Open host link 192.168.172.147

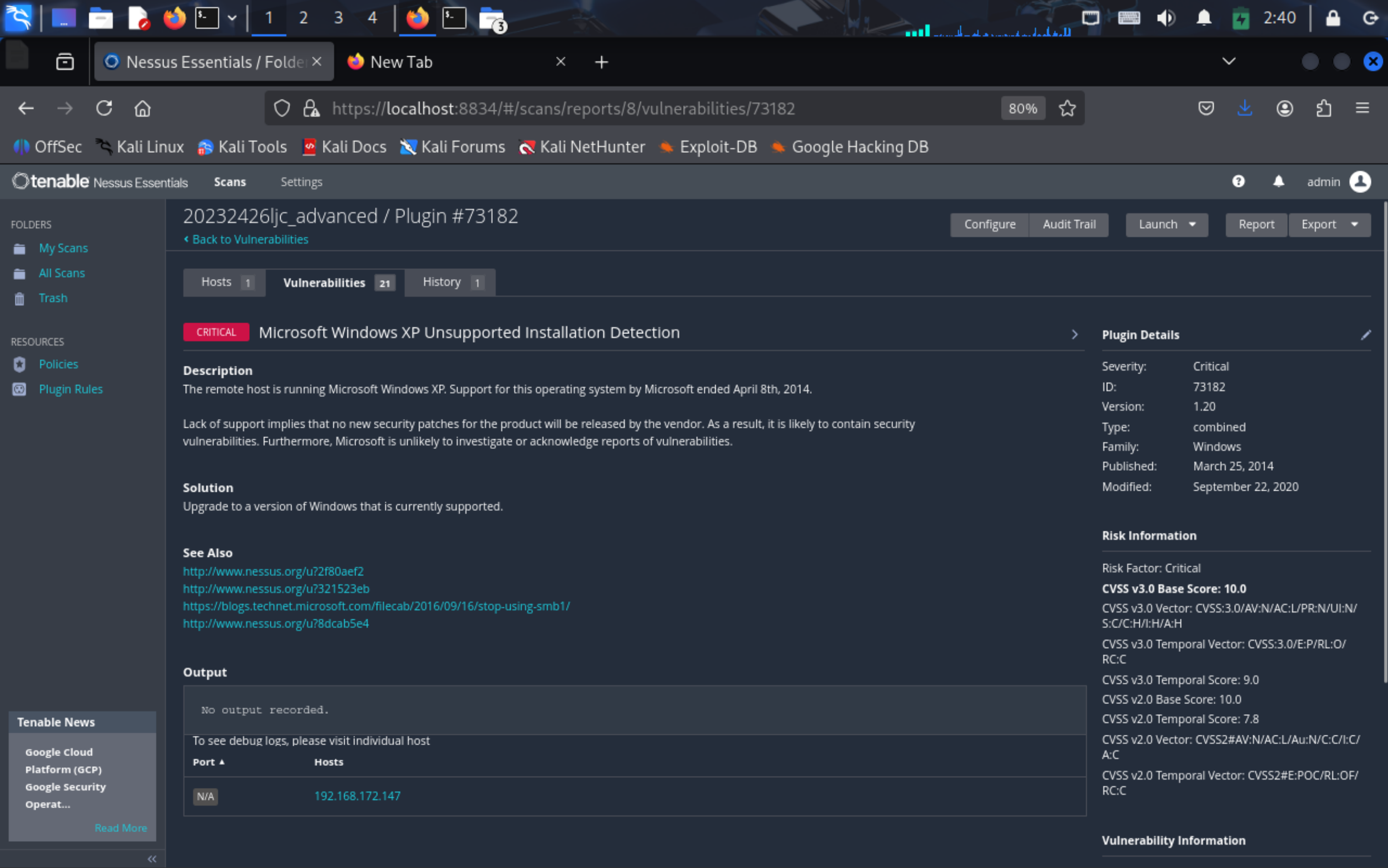pos(357,796)
